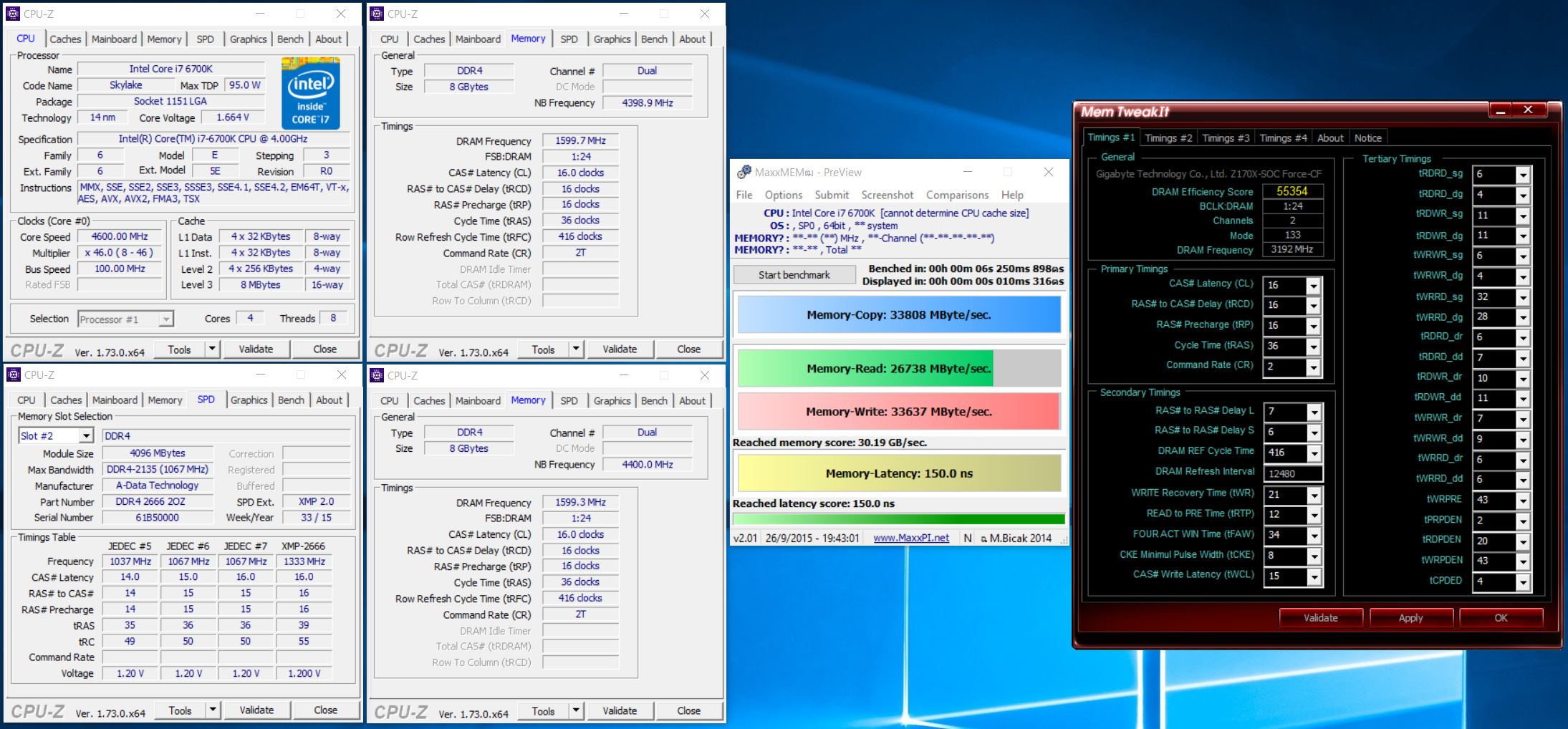The image size is (1568, 729).
Task: Expand Cycle Time (tRAS) dropdown in Mem TweakIt
Action: (1313, 347)
